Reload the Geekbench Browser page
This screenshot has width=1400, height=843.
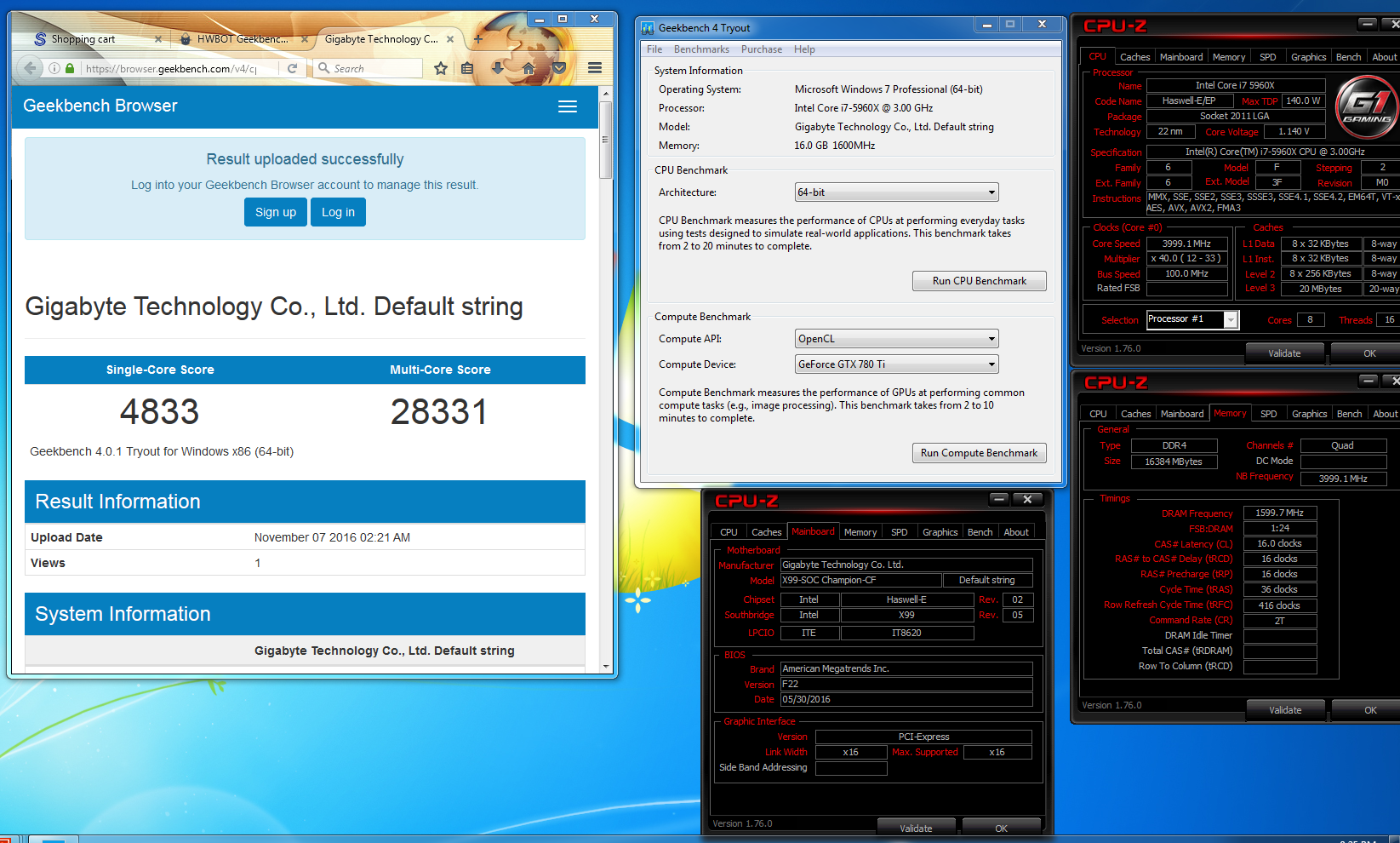(x=292, y=68)
